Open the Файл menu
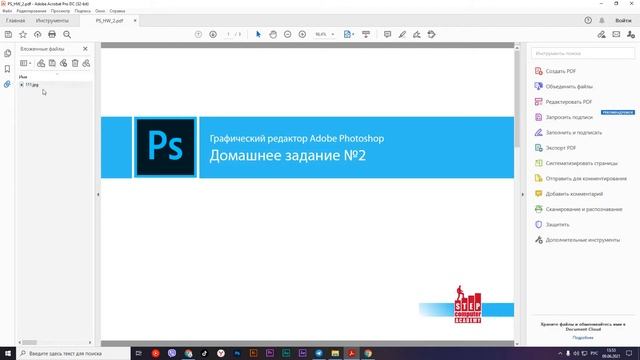The image size is (640, 360). point(7,11)
